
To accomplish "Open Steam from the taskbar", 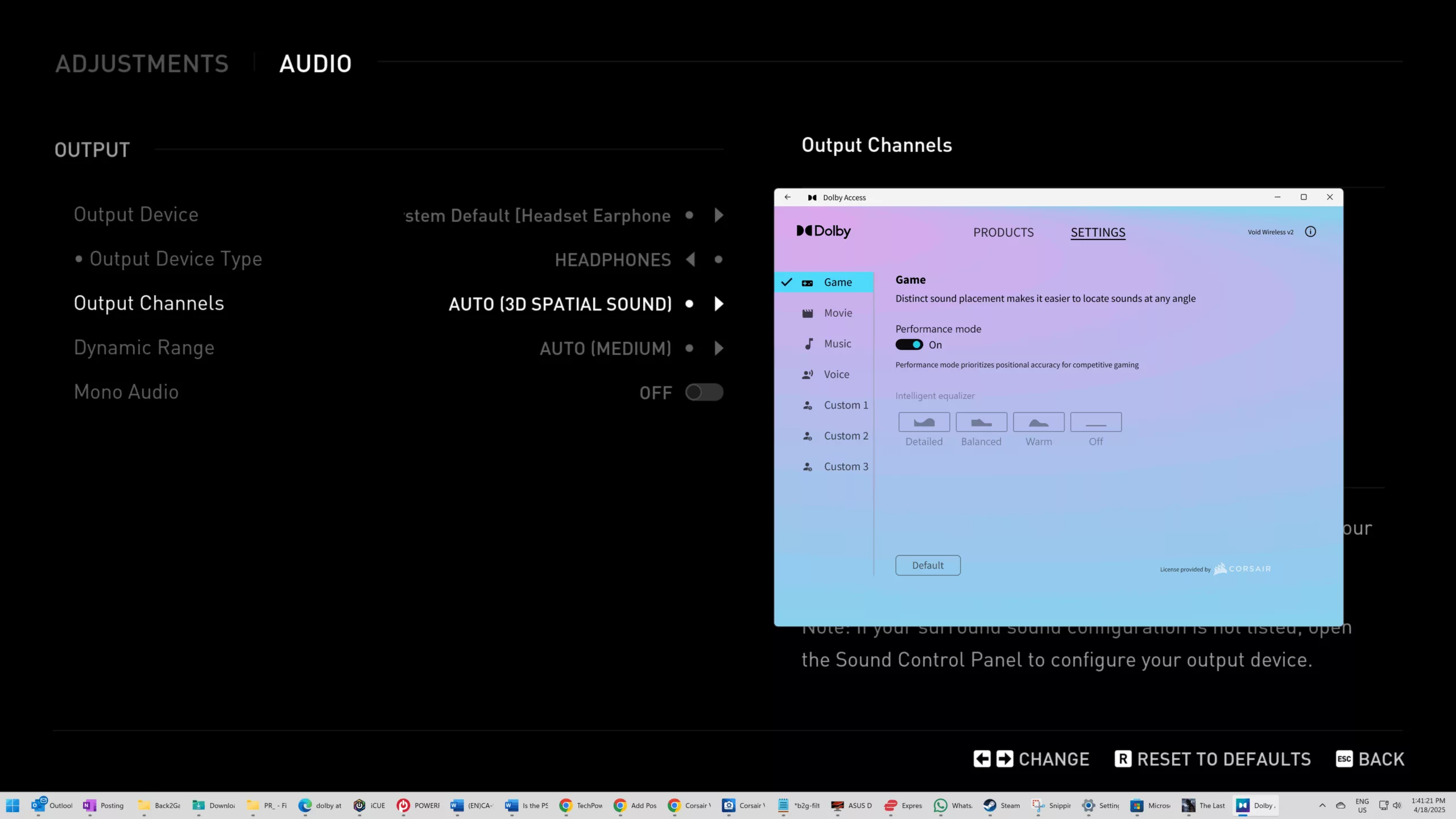I will 1002,805.
